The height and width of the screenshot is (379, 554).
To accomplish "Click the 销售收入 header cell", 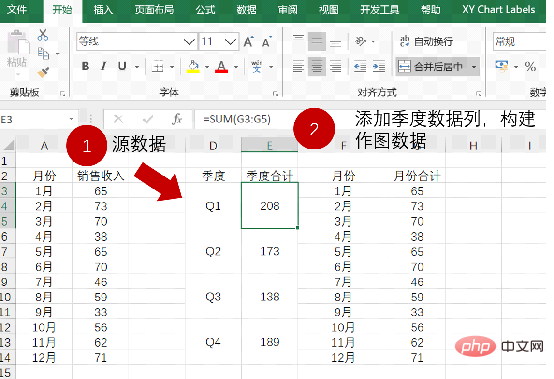I will [101, 176].
